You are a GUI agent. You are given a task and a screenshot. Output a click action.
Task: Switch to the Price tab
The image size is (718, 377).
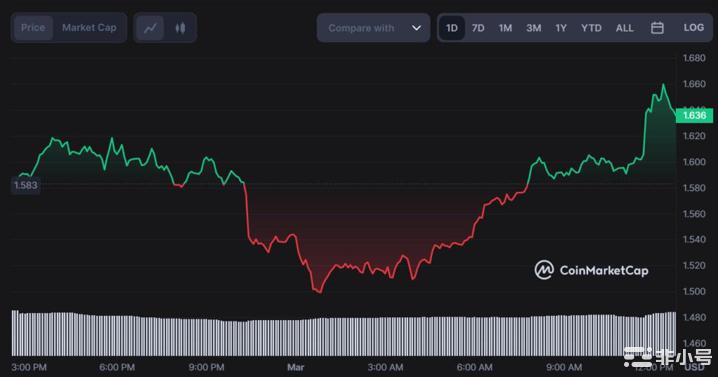(x=33, y=28)
